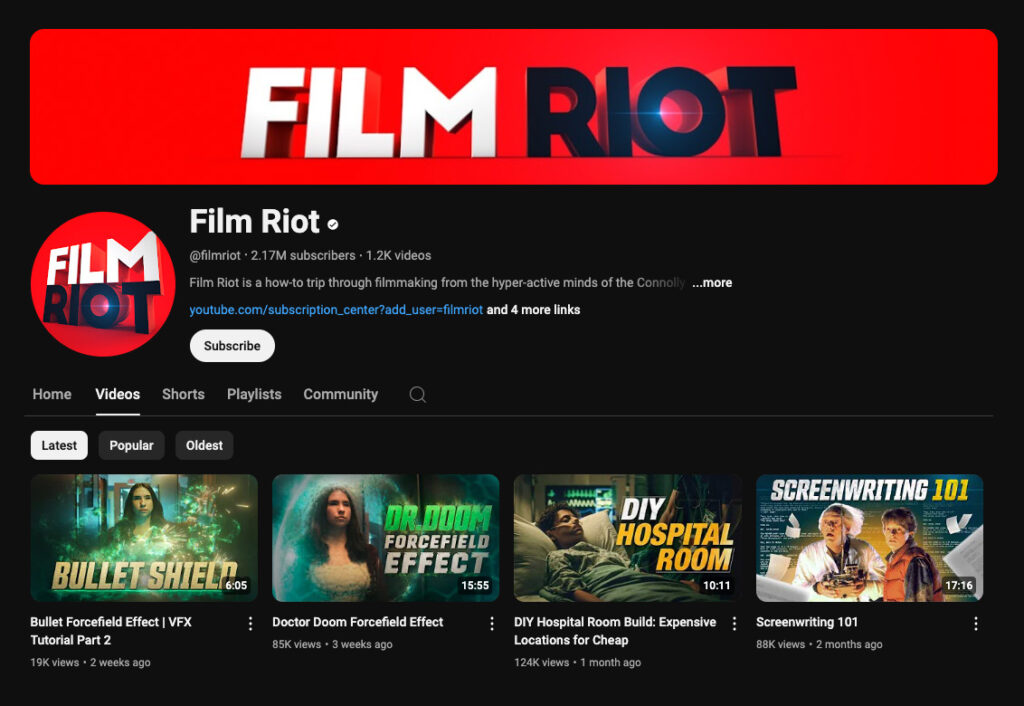Click the Subscribe button
Image resolution: width=1024 pixels, height=706 pixels.
(232, 345)
